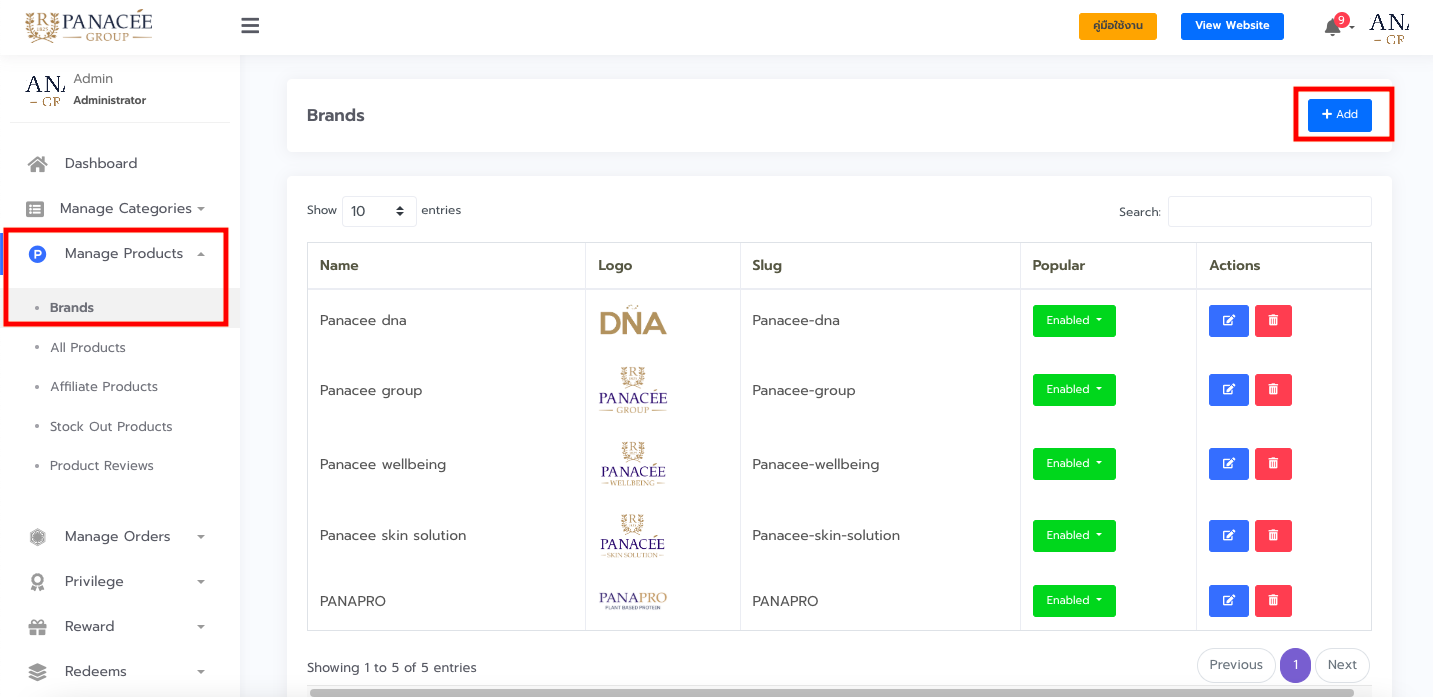Click the orange user manual button

(1118, 26)
